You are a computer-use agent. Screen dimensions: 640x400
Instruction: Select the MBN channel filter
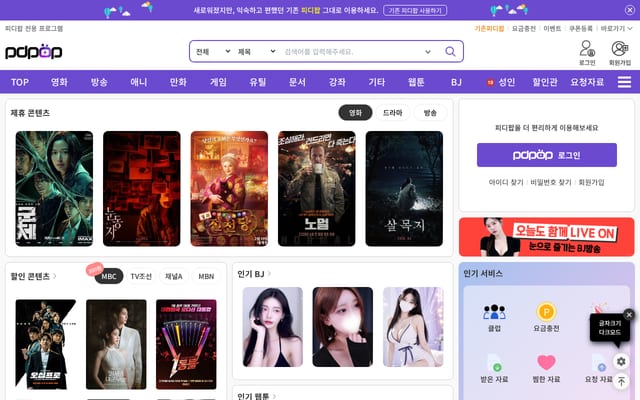[206, 276]
